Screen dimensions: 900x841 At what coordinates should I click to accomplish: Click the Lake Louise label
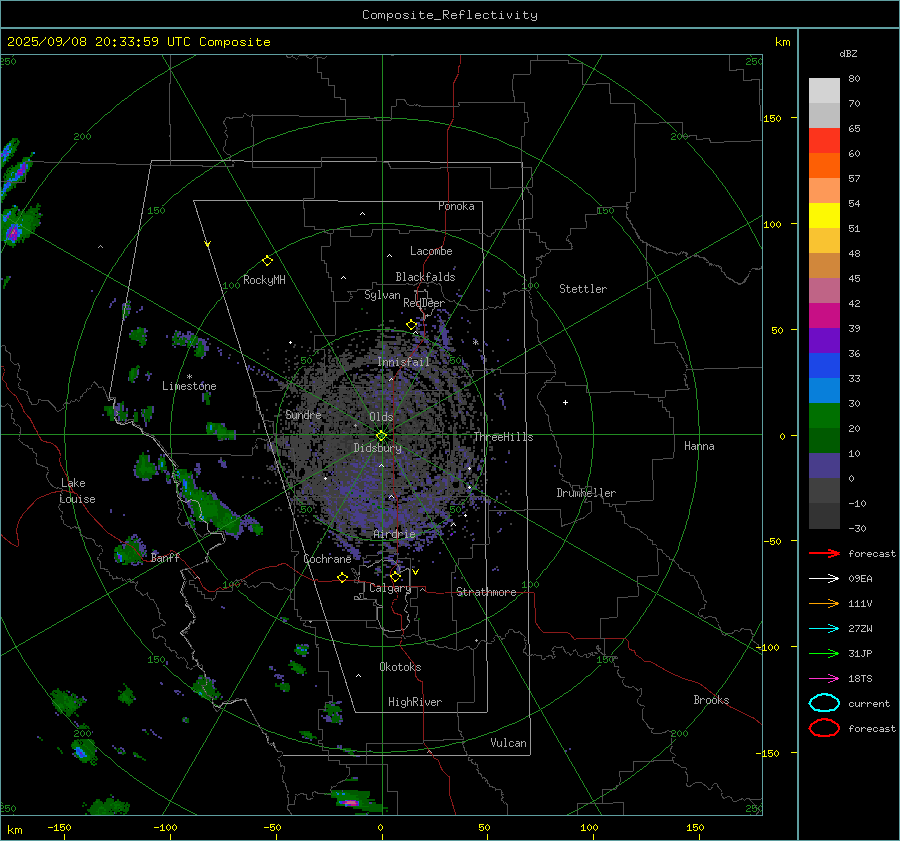click(77, 491)
